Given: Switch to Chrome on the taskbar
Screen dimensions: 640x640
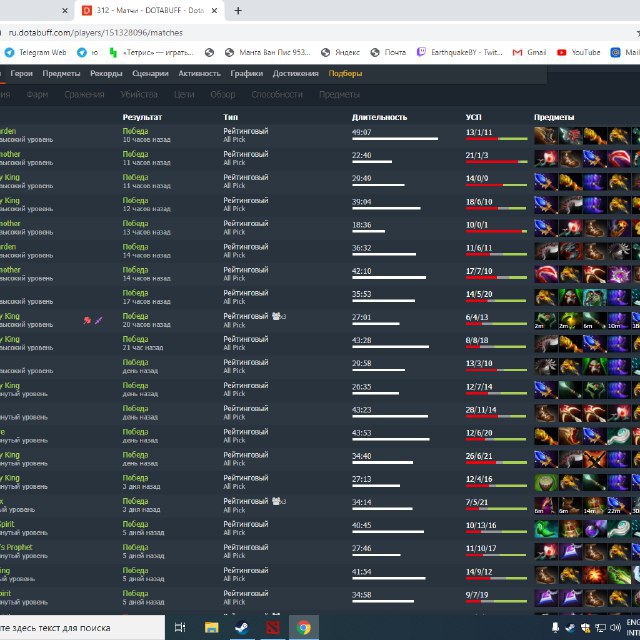Looking at the screenshot, I should [303, 627].
